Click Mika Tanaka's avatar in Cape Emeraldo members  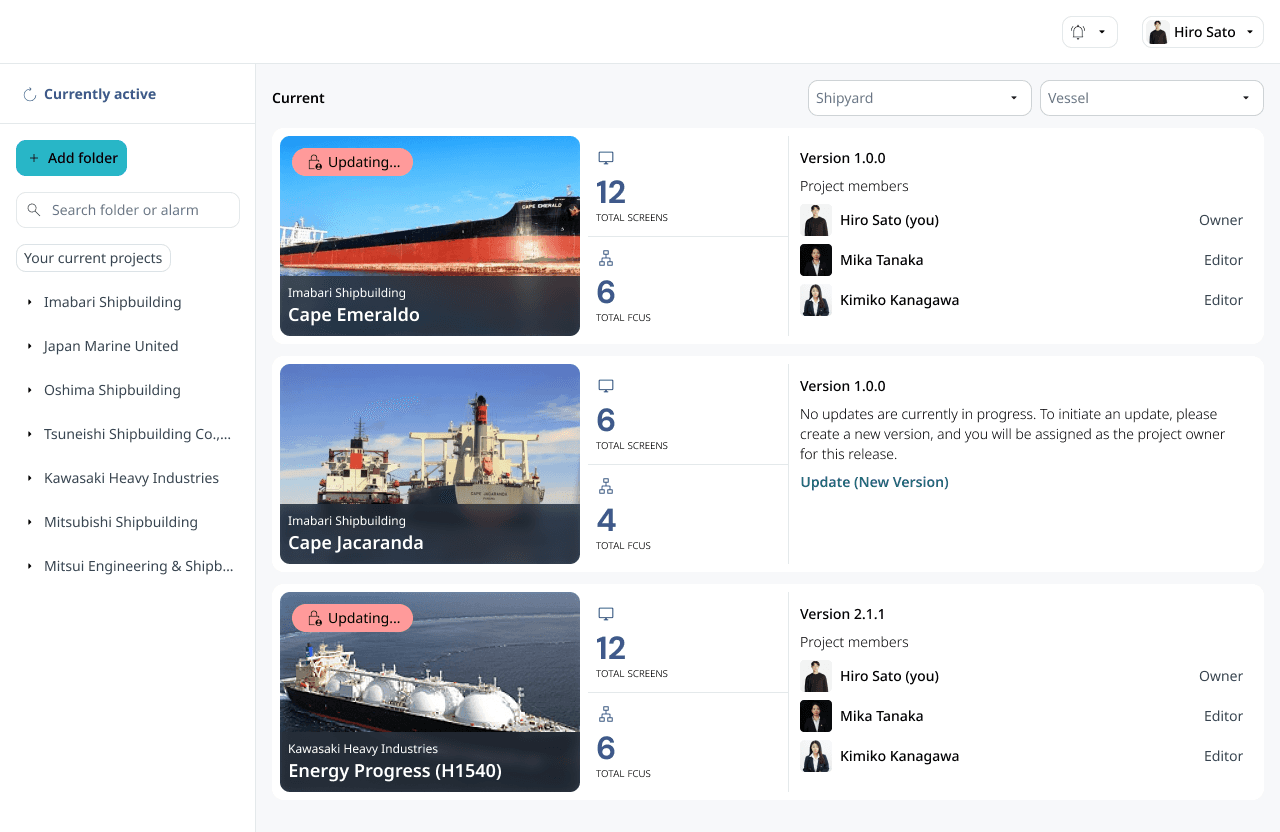tap(816, 260)
